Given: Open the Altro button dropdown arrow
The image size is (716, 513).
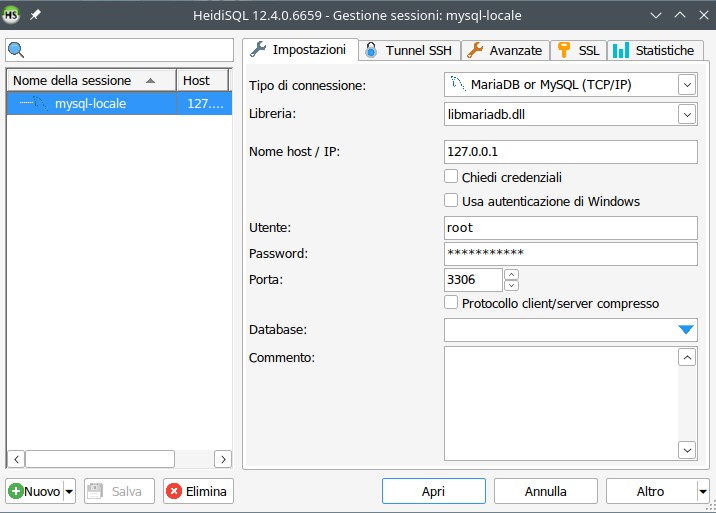Looking at the screenshot, I should pos(703,492).
